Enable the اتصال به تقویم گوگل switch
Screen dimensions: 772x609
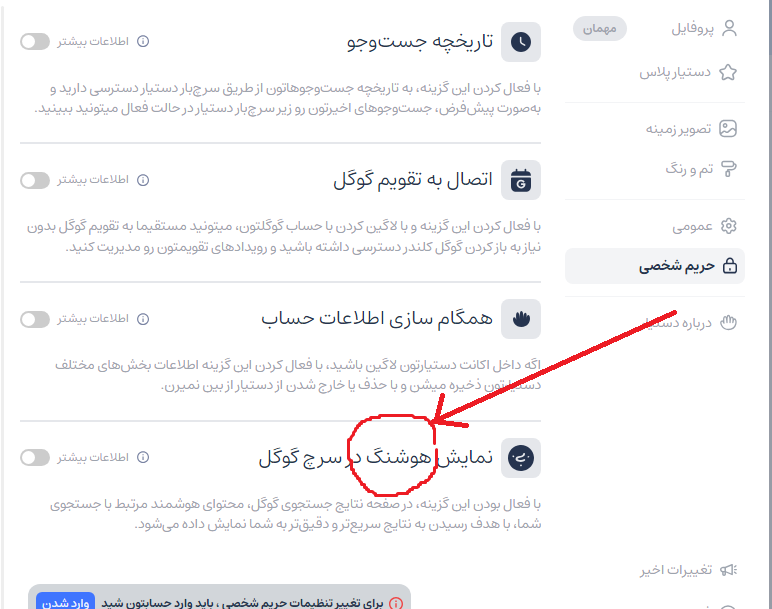(35, 180)
